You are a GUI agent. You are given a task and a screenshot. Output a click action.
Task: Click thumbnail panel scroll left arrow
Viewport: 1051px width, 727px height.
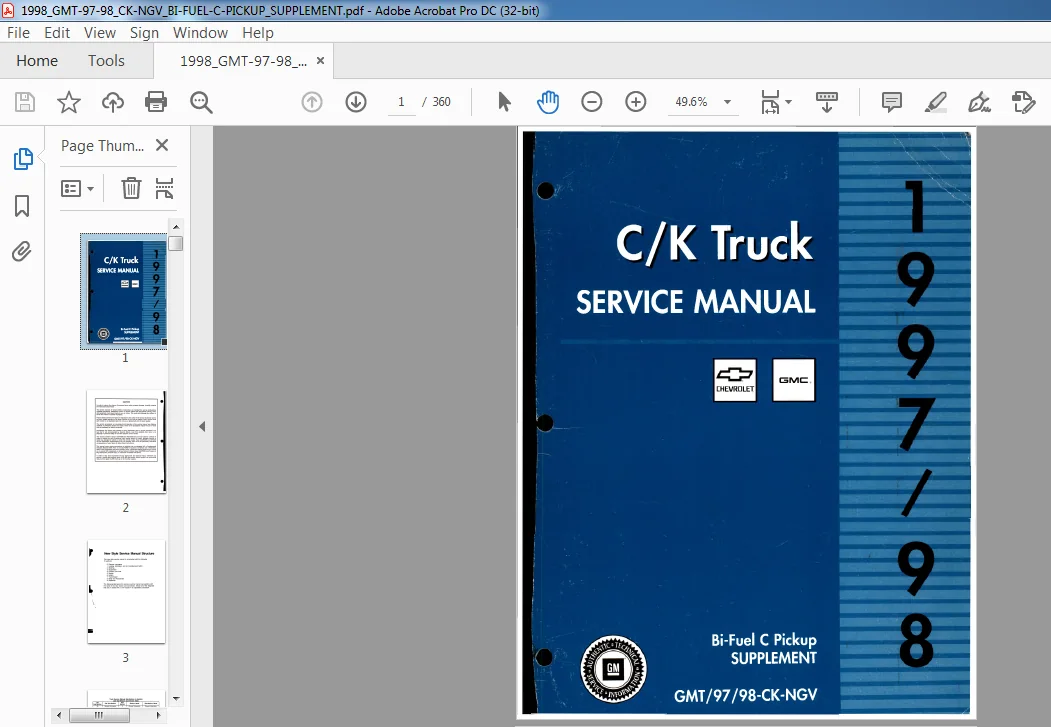(59, 716)
